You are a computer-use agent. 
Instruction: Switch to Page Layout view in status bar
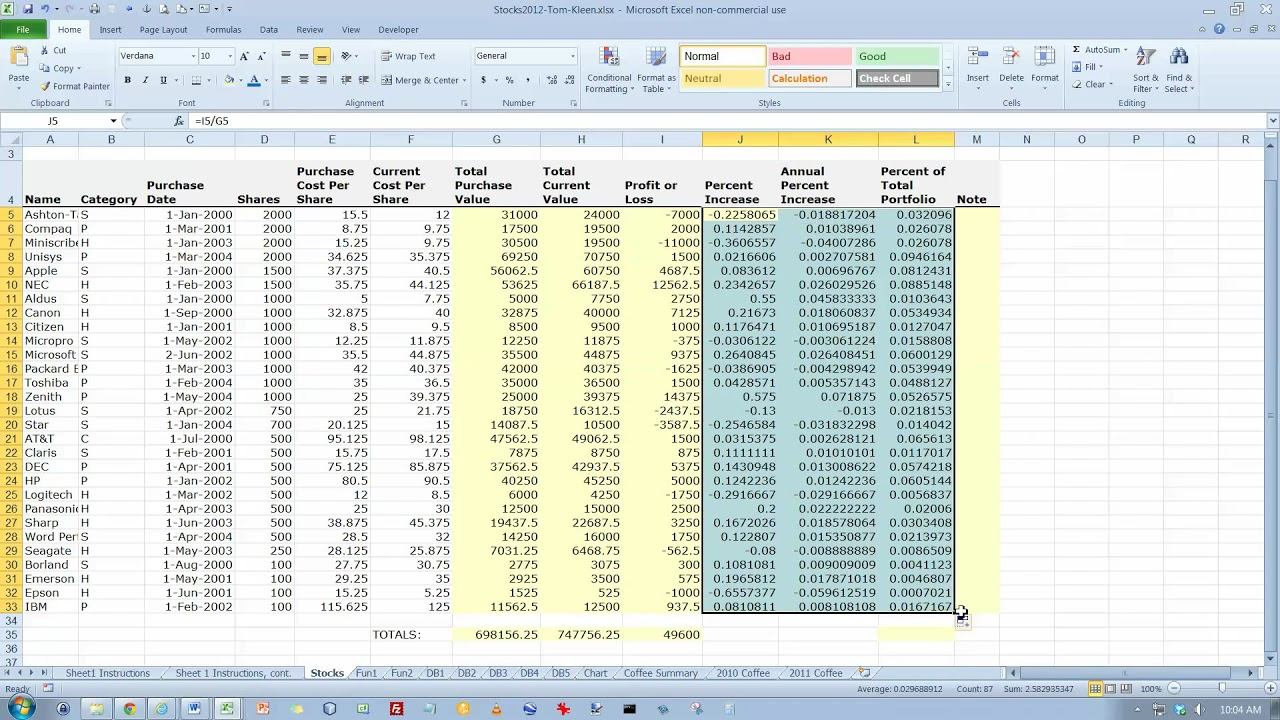(x=1111, y=689)
